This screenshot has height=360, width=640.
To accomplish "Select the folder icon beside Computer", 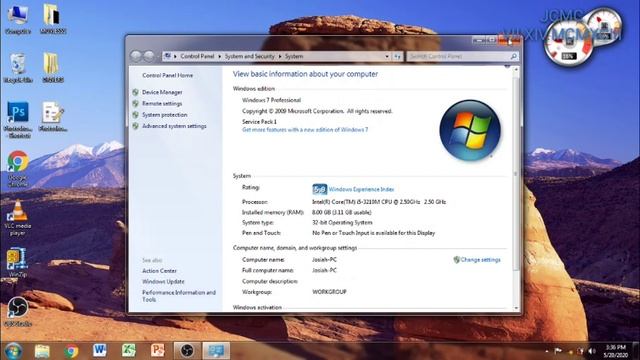I will (x=53, y=19).
